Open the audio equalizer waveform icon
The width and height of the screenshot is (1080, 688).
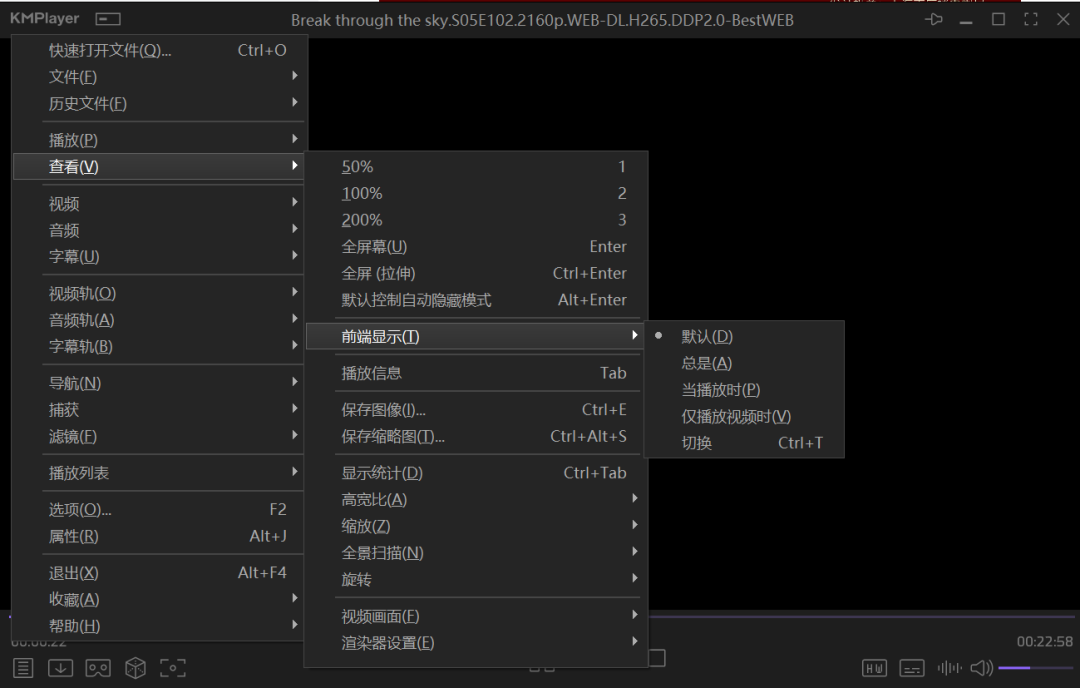[949, 667]
